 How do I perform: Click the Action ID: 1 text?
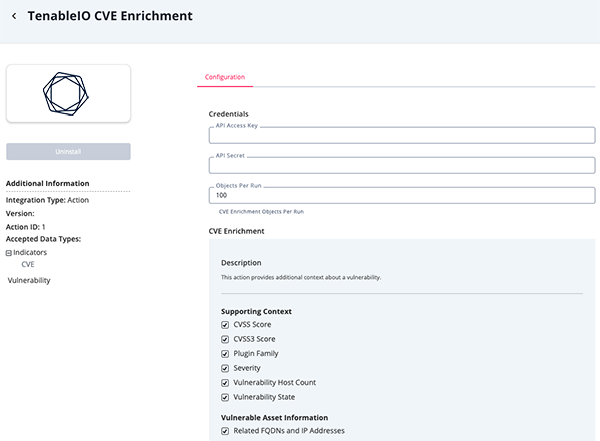pyautogui.click(x=26, y=227)
